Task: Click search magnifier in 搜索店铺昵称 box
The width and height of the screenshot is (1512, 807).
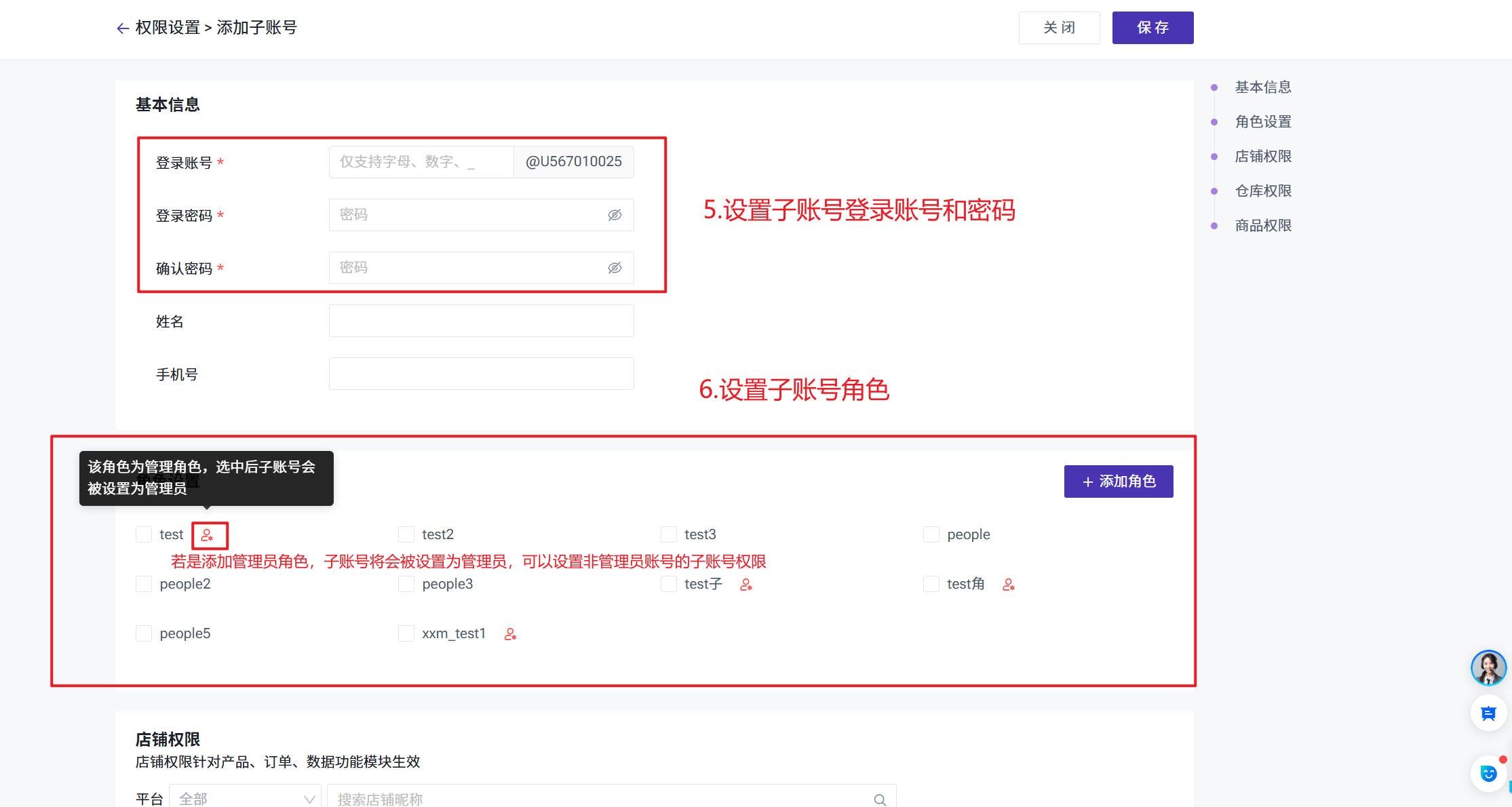Action: 880,800
